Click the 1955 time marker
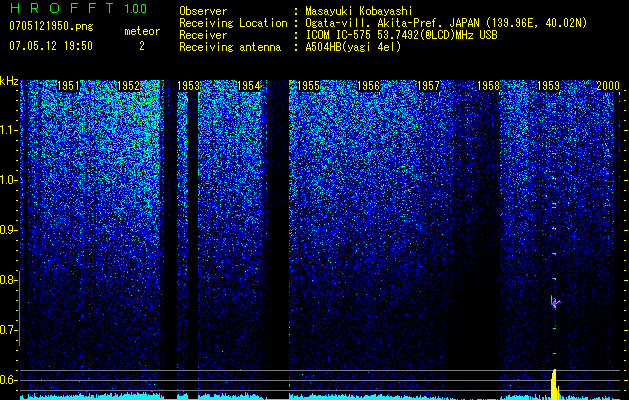Image resolution: width=629 pixels, height=400 pixels. click(308, 86)
